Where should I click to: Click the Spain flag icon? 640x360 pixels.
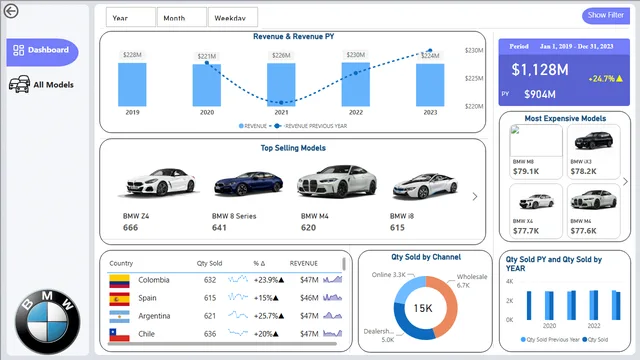click(119, 299)
